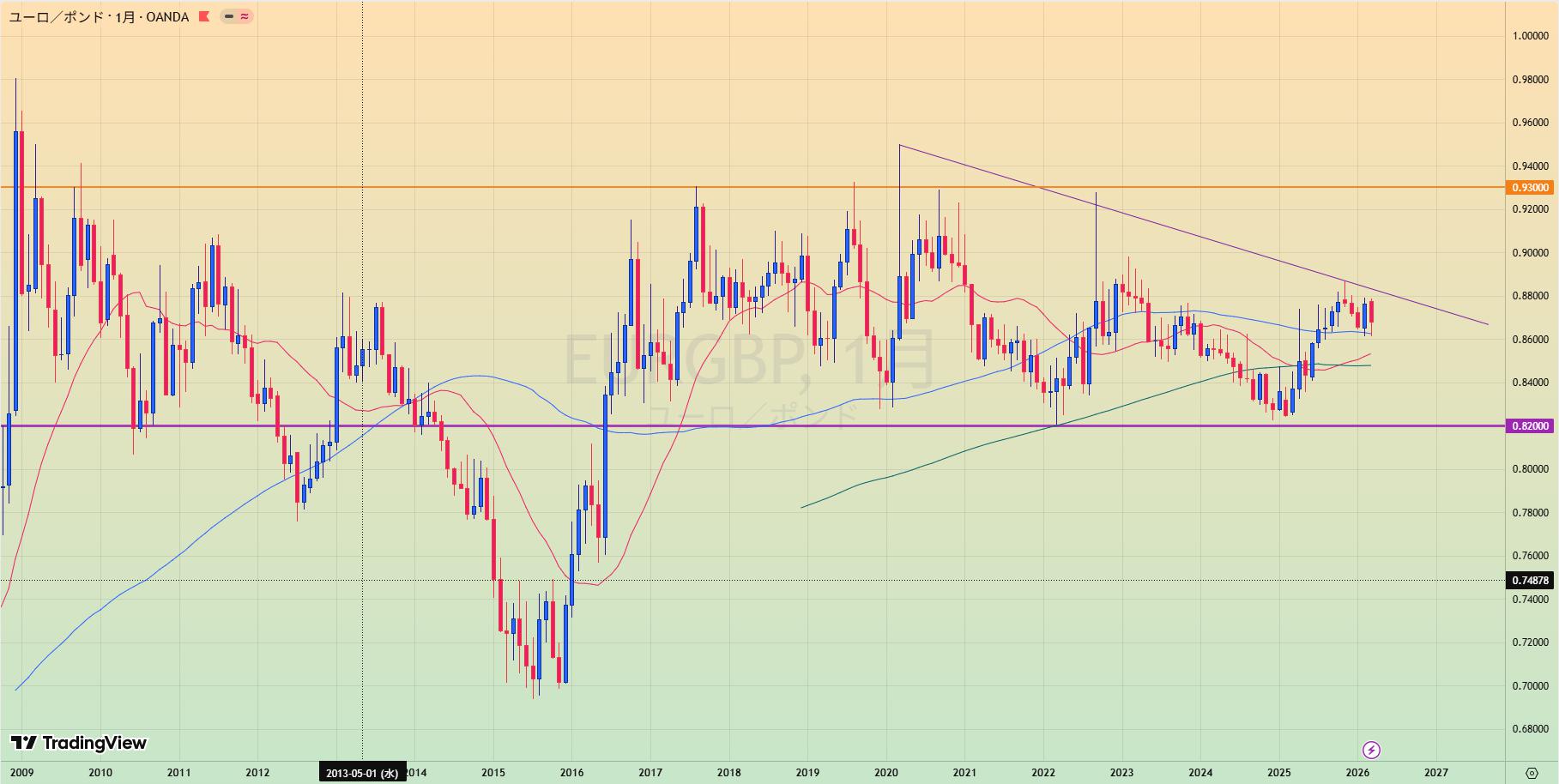This screenshot has height=784, width=1559.
Task: Click the 2013-05-01 date label on the time axis
Action: click(x=361, y=773)
